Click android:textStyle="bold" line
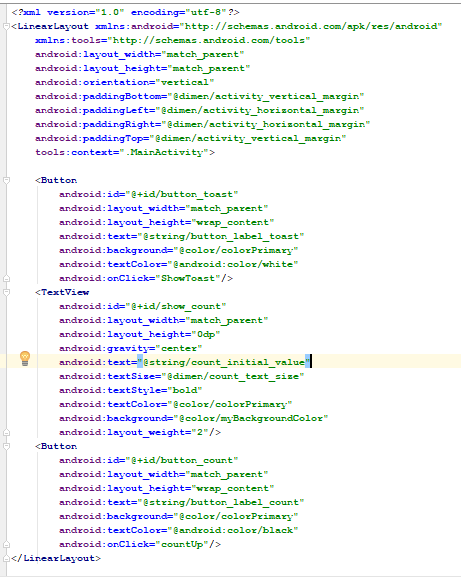 (x=131, y=390)
